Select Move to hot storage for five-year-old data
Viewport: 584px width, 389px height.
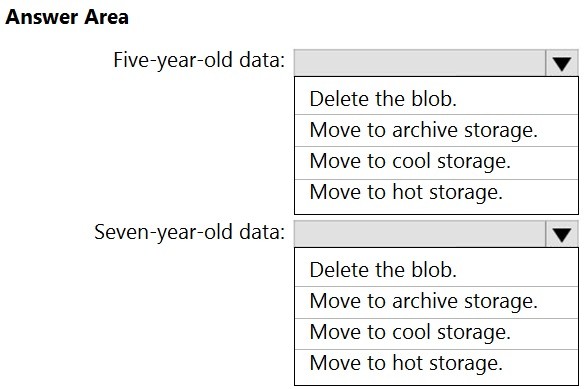pyautogui.click(x=436, y=193)
